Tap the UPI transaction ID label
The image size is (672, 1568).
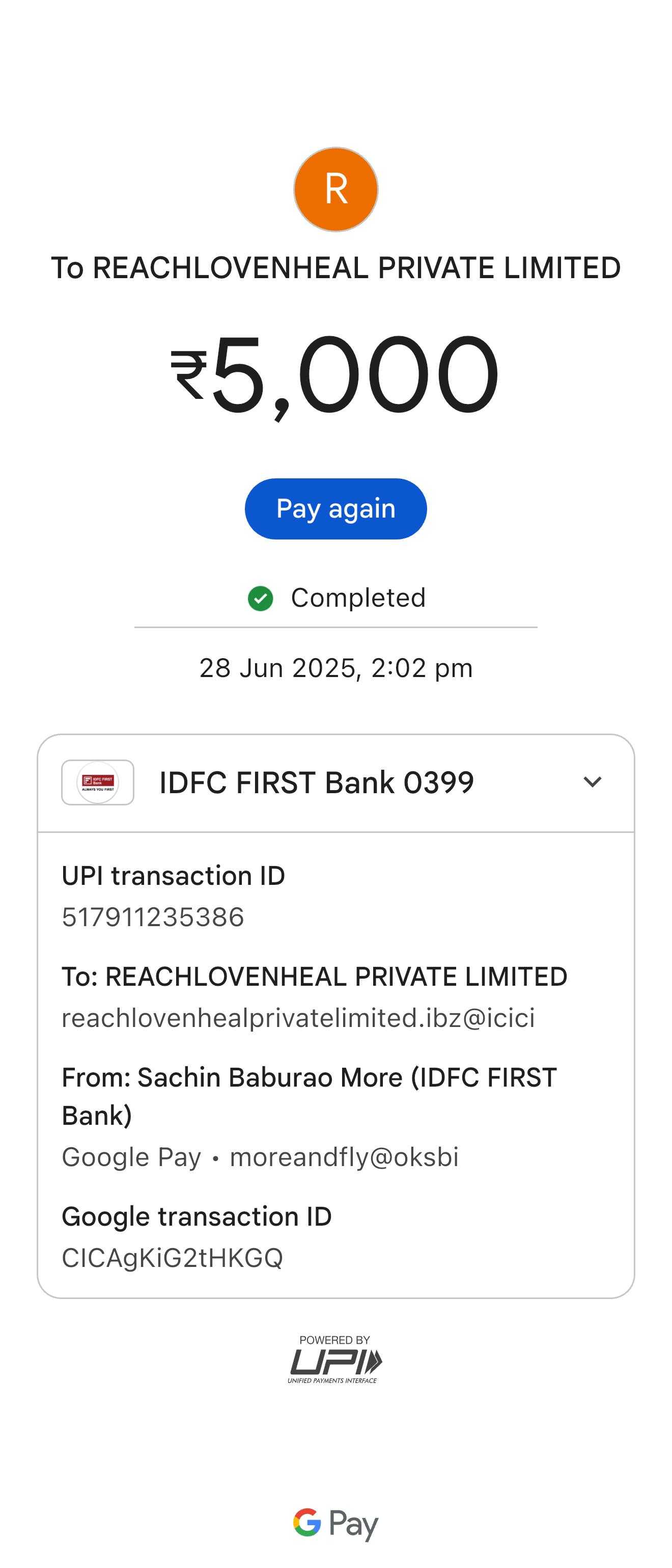coord(173,876)
